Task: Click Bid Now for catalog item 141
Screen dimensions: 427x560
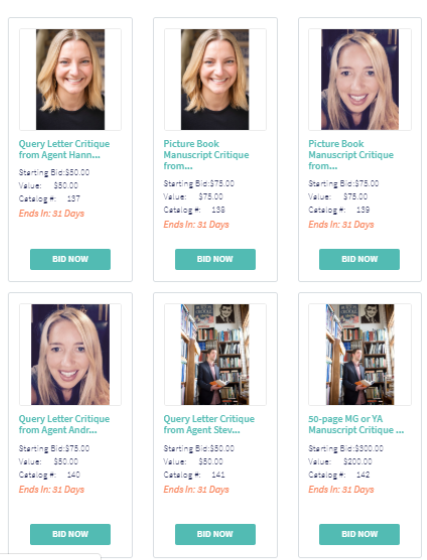Action: tap(215, 534)
